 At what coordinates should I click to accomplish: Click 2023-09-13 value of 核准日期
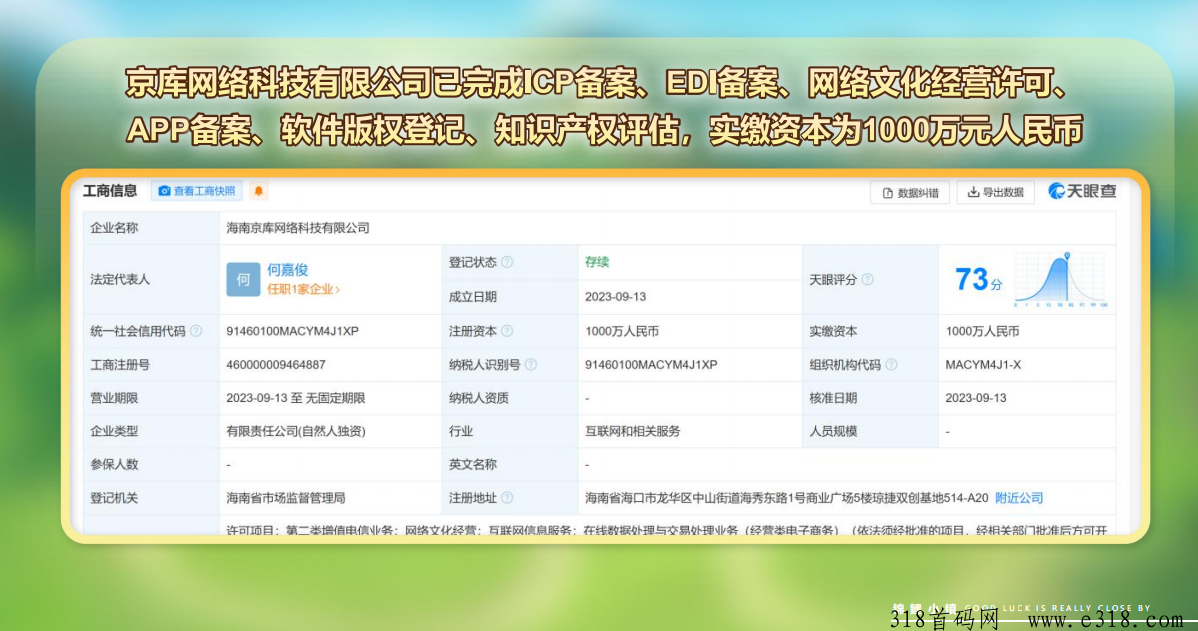[976, 398]
